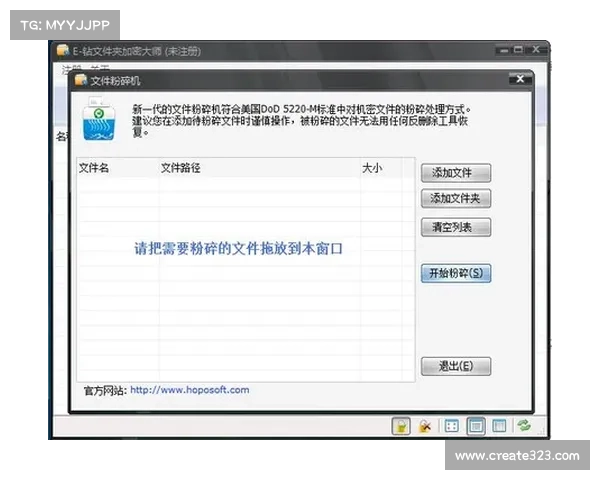Start shredding with 开始粉碎(S)
Screen dimensions: 600x480
456,273
